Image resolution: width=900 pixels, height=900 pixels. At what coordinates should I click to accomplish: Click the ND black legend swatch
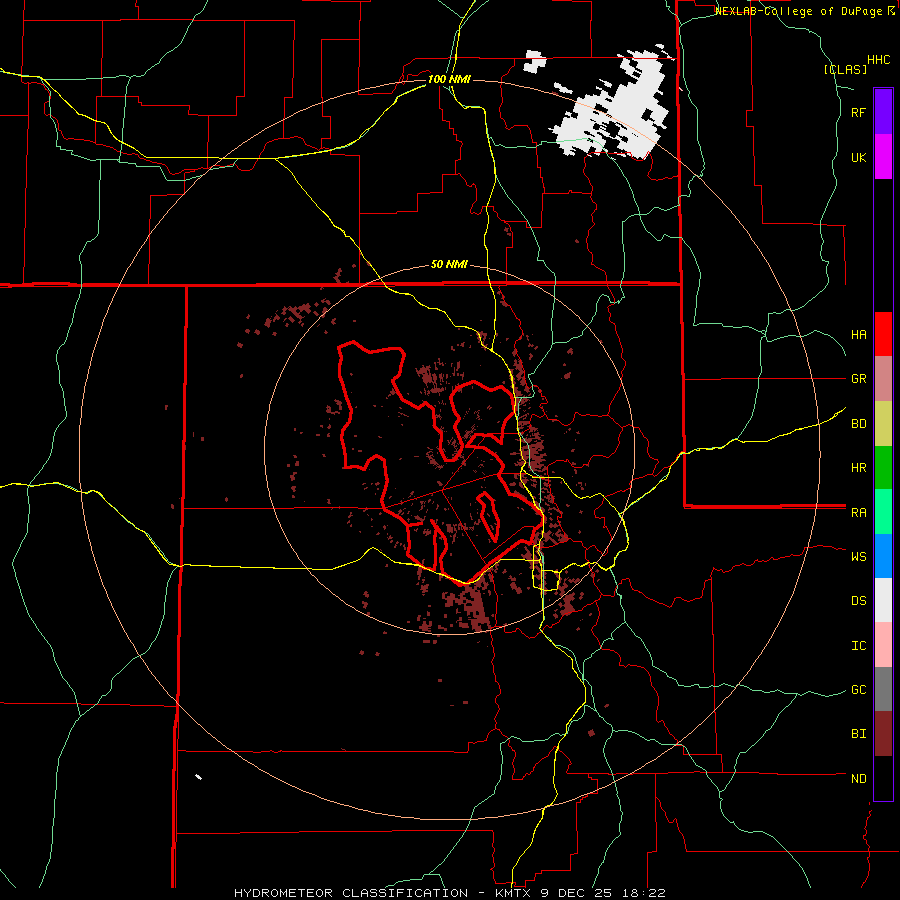point(883,778)
